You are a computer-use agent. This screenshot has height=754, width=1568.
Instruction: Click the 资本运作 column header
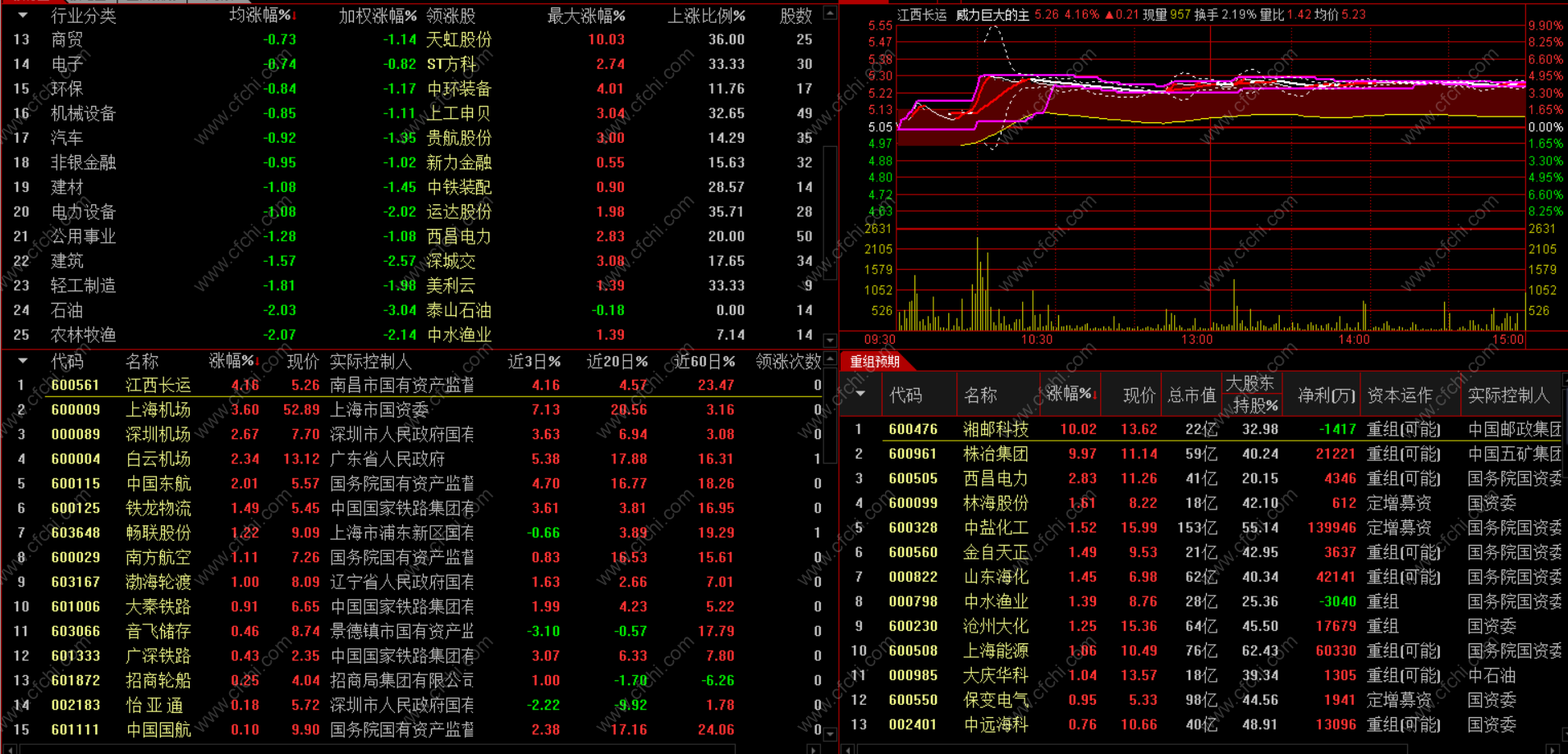(x=1400, y=395)
